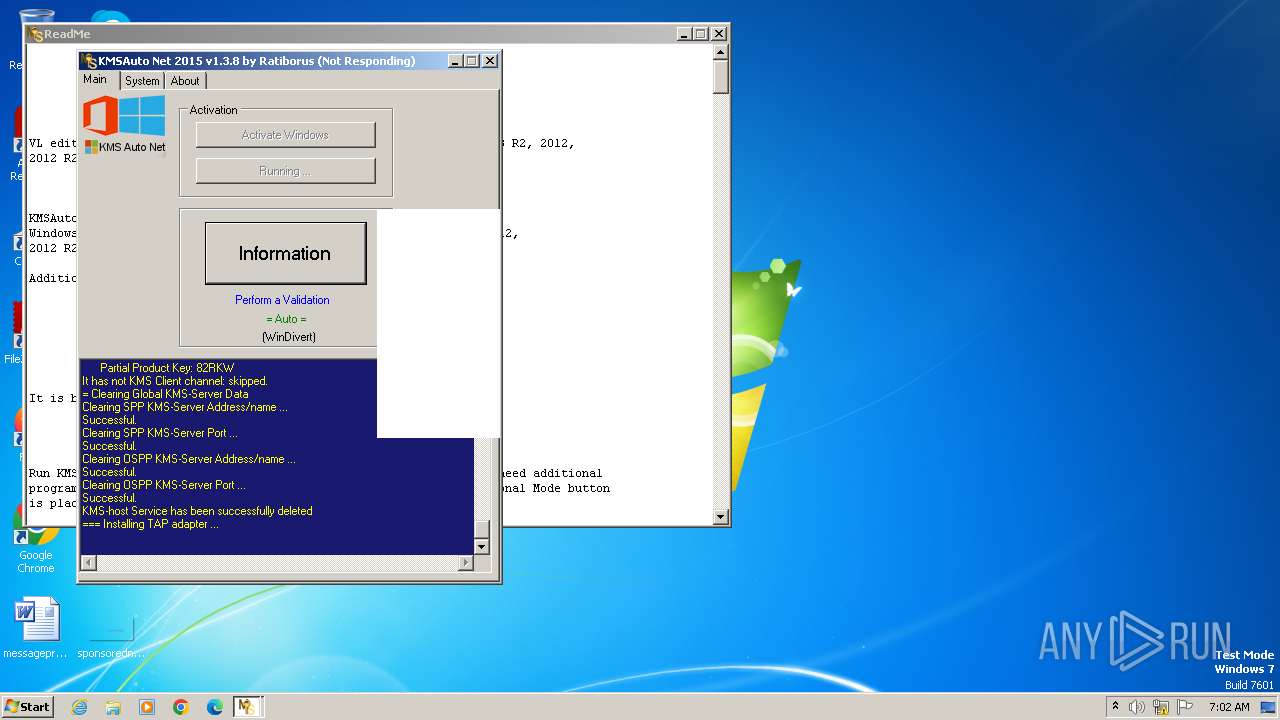
Task: Minimize the ReadMe window
Action: click(x=683, y=34)
